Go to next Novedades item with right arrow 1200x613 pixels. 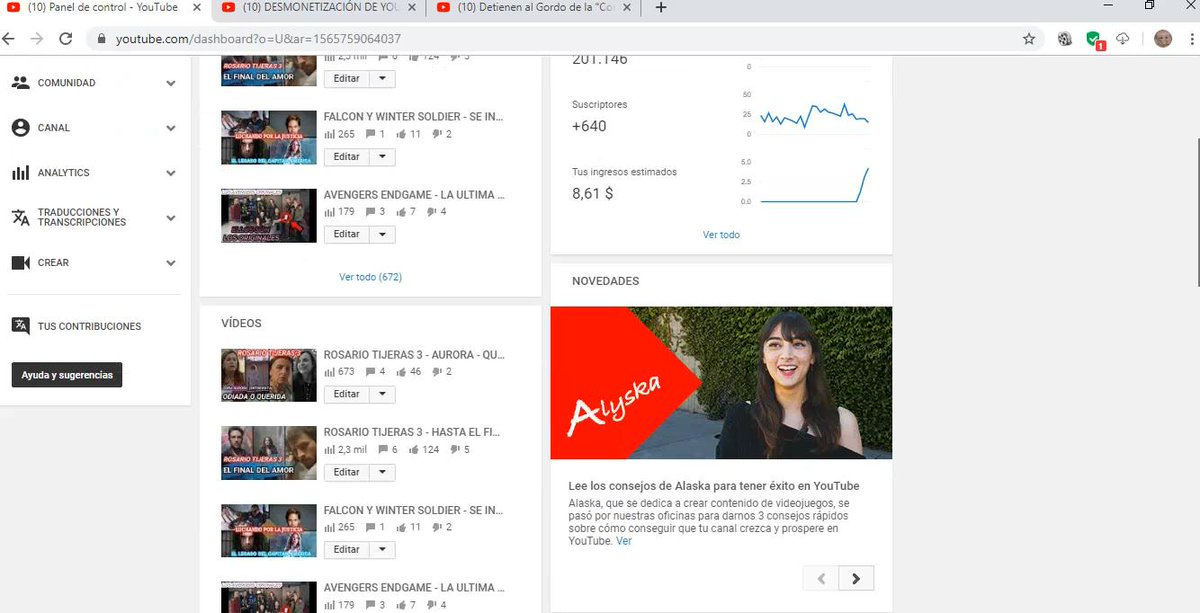click(x=856, y=578)
